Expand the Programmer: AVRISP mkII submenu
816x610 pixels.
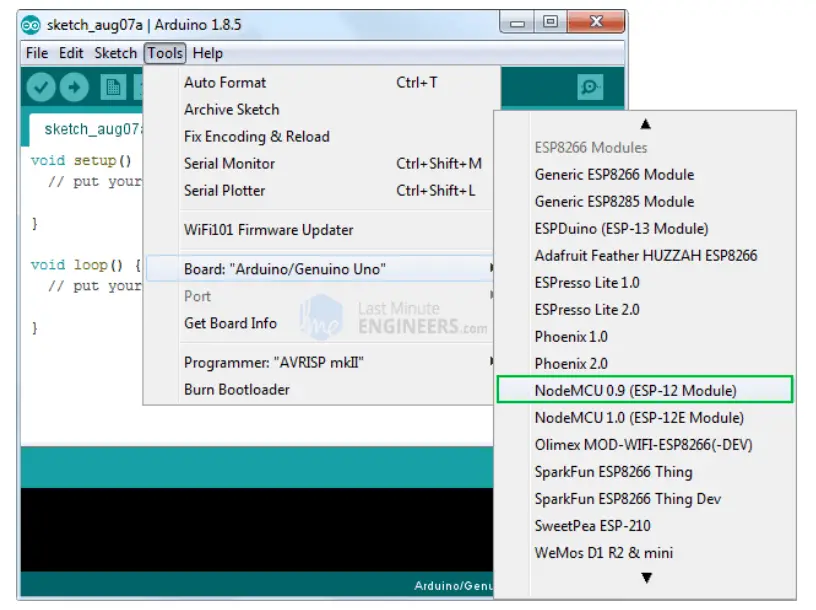(320, 362)
